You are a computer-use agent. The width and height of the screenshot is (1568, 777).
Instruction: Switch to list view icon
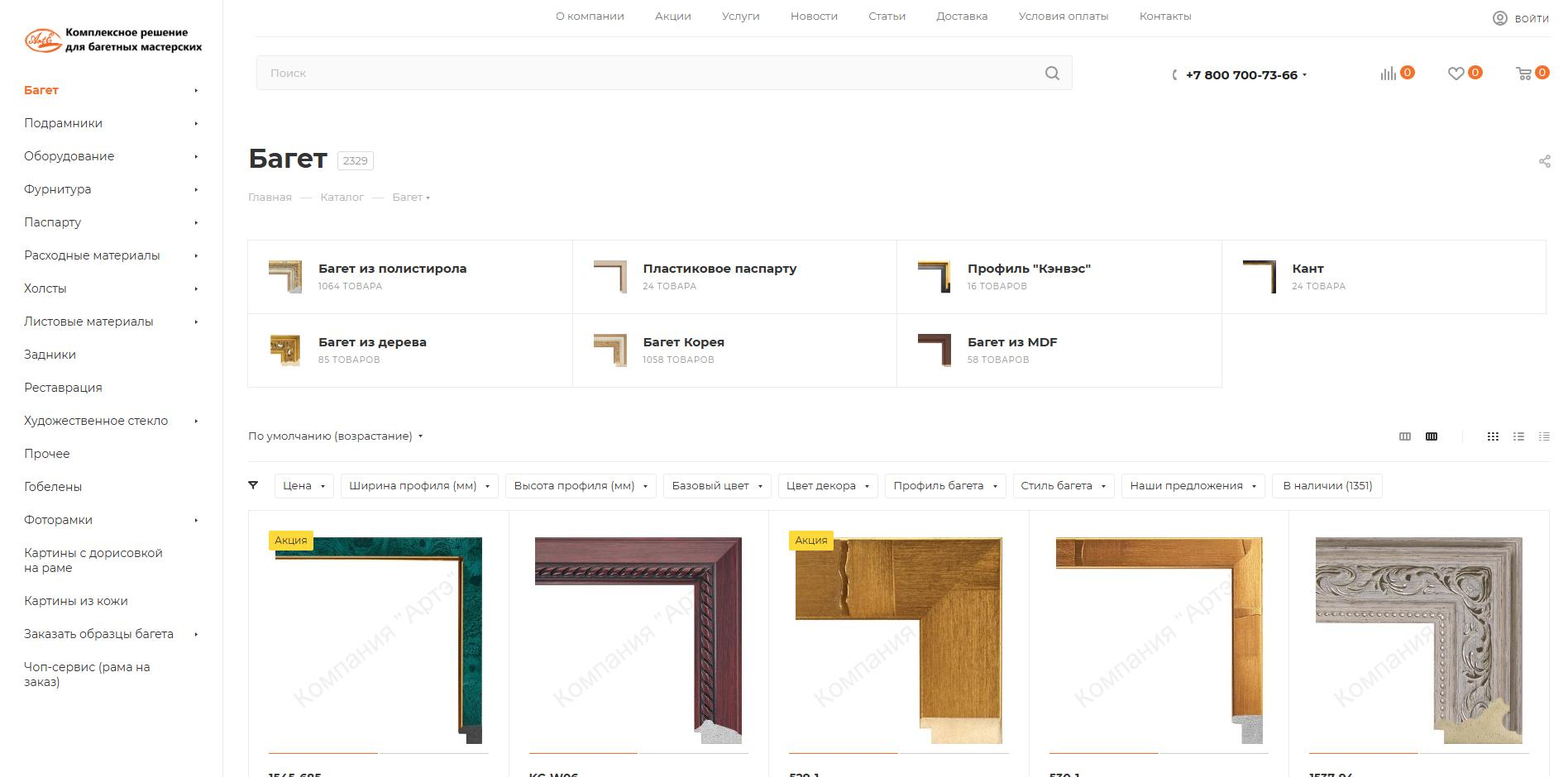[x=1518, y=436]
